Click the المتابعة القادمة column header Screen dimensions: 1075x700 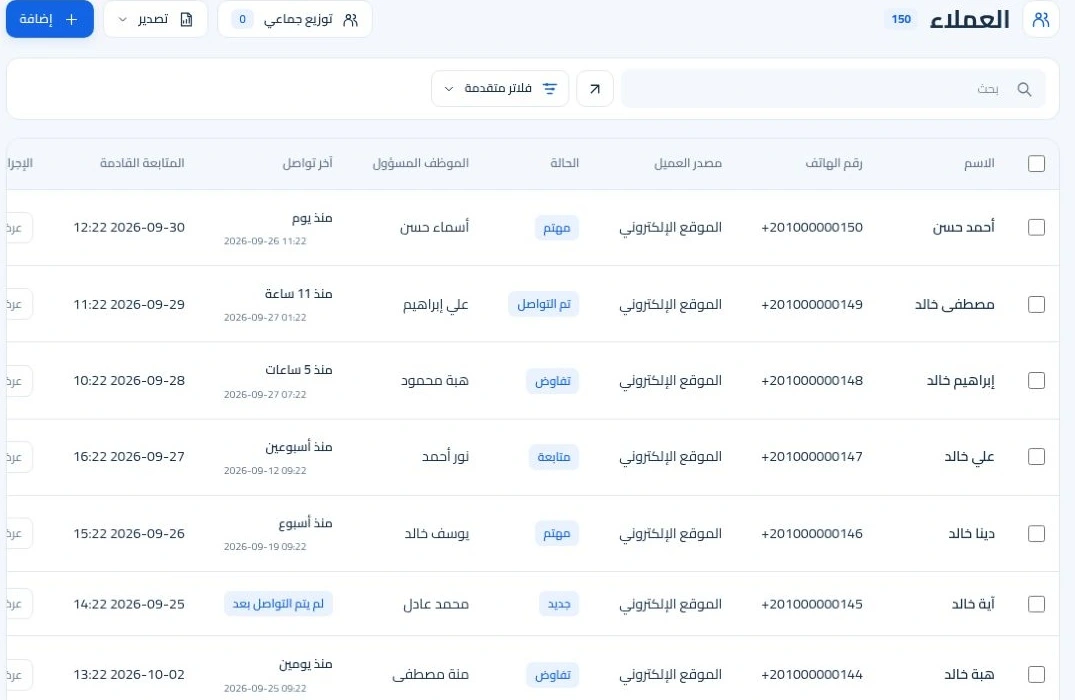142,163
